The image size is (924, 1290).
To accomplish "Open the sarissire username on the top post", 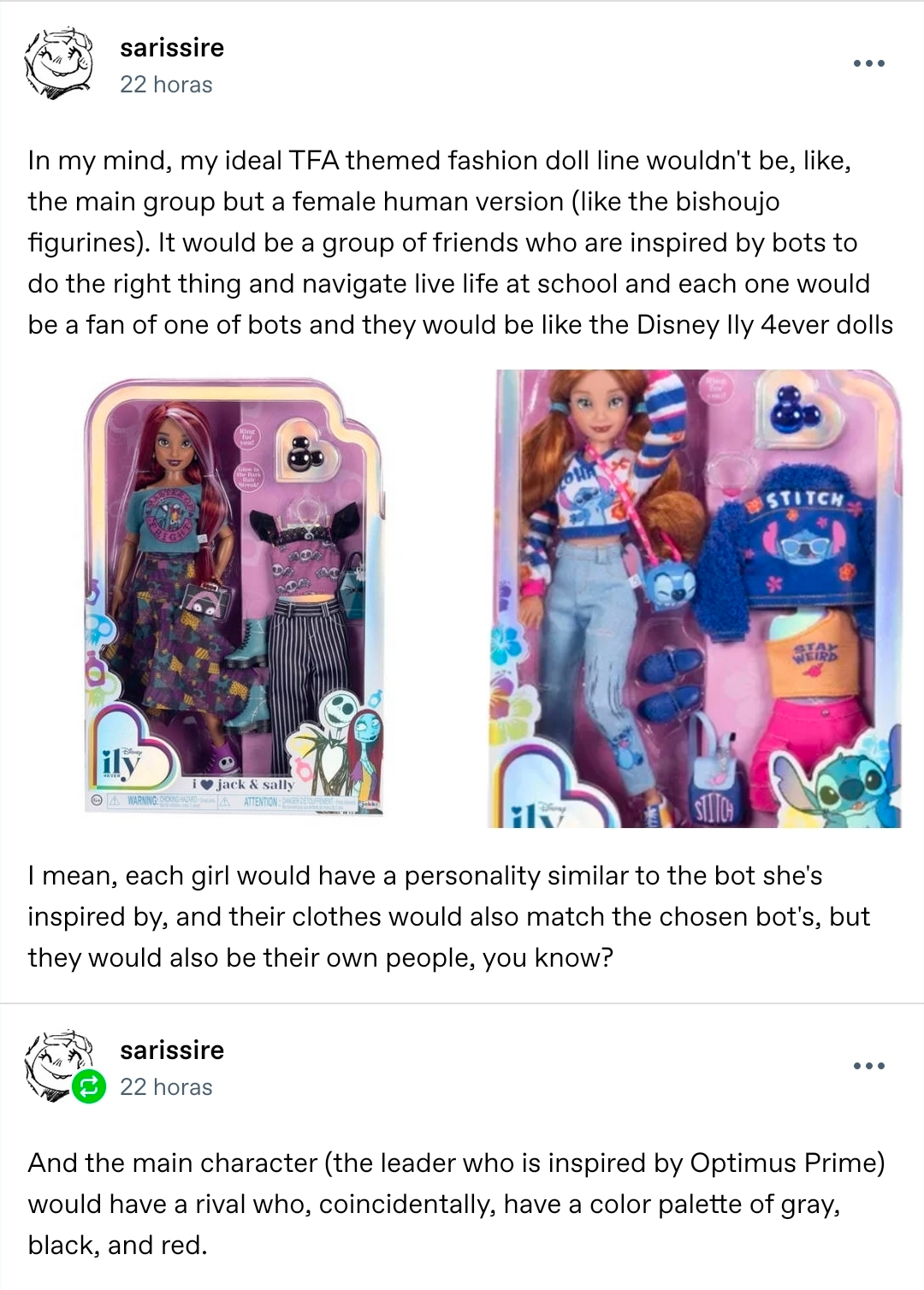I will point(172,48).
